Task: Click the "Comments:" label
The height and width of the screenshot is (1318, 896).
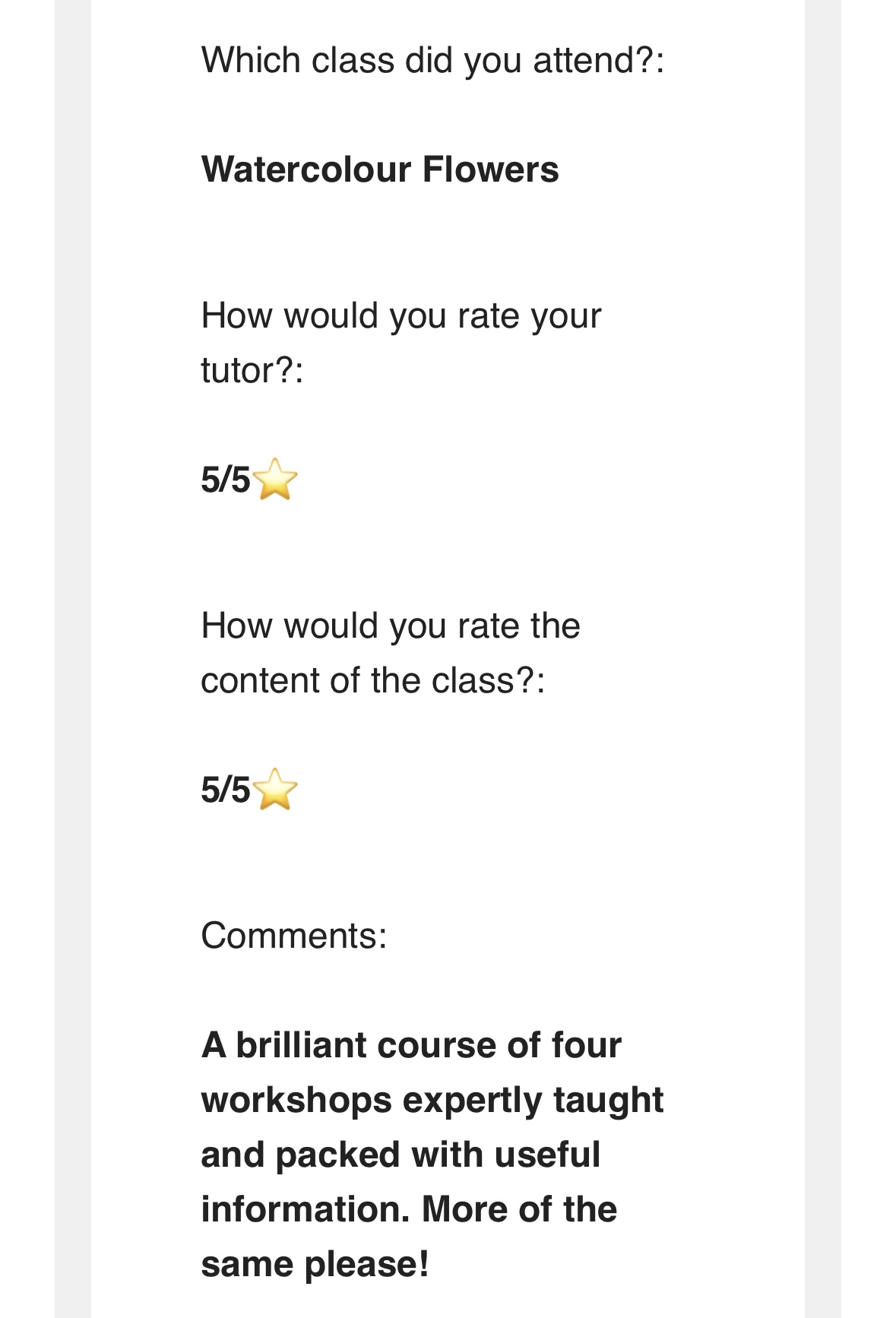Action: (293, 936)
